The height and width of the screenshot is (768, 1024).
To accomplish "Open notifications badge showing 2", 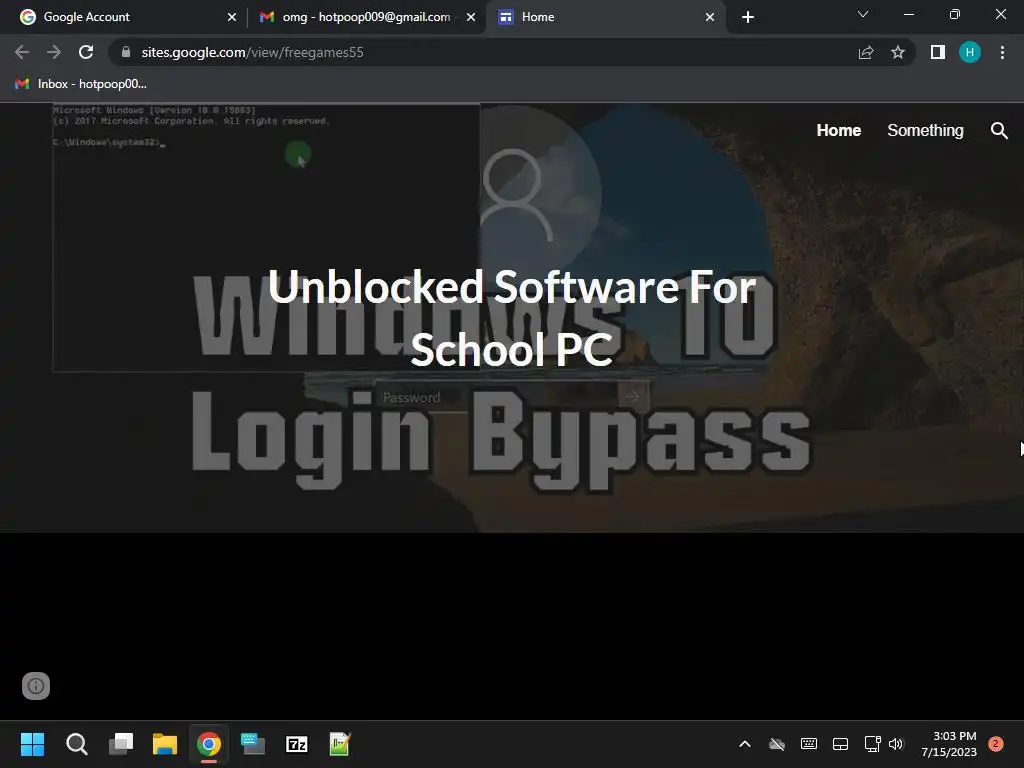I will click(995, 744).
